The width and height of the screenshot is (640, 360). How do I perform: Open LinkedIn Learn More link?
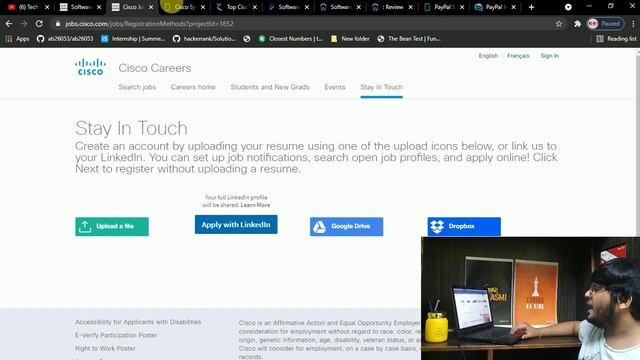255,205
